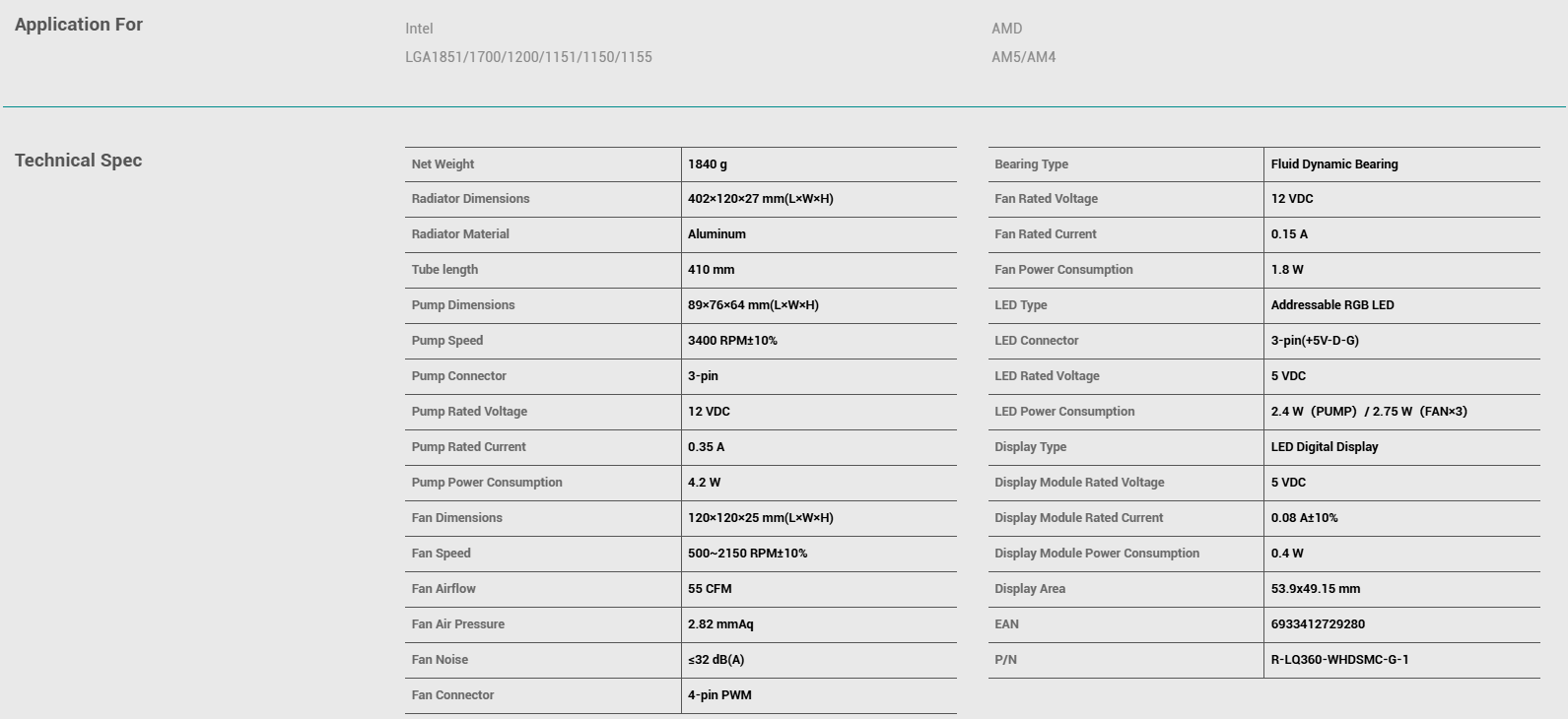The width and height of the screenshot is (1568, 719).
Task: Click the Fan Airflow value 55 CFM
Action: coord(710,589)
